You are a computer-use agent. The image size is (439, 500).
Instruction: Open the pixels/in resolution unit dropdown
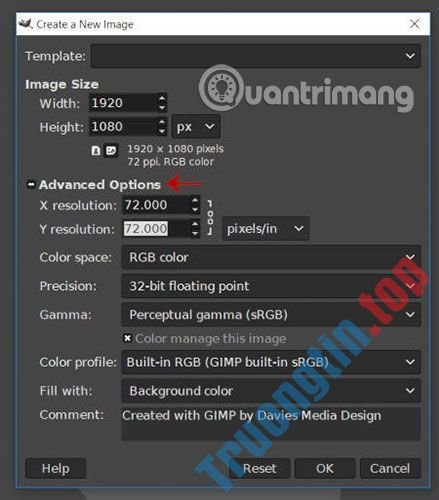click(x=266, y=229)
